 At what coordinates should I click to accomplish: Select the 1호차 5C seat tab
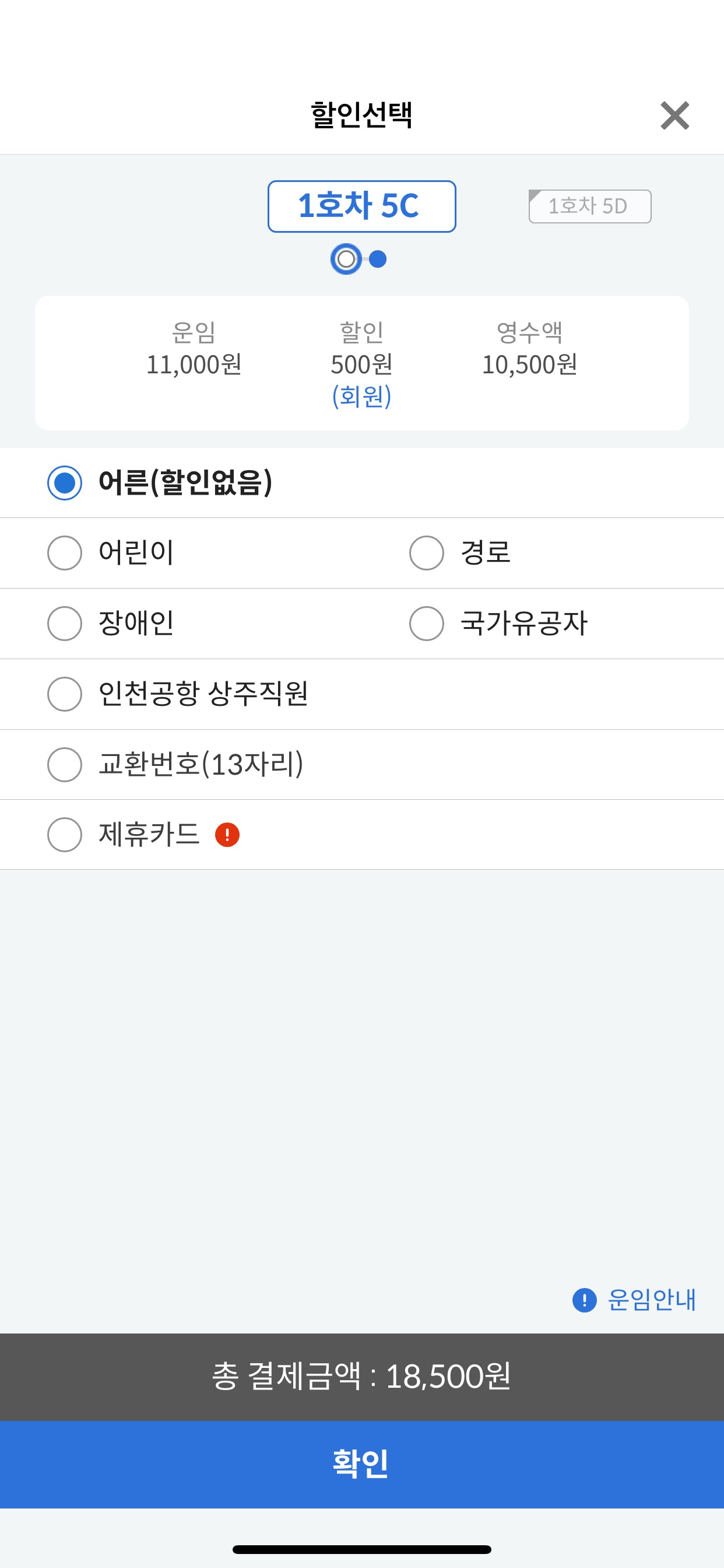pos(362,206)
